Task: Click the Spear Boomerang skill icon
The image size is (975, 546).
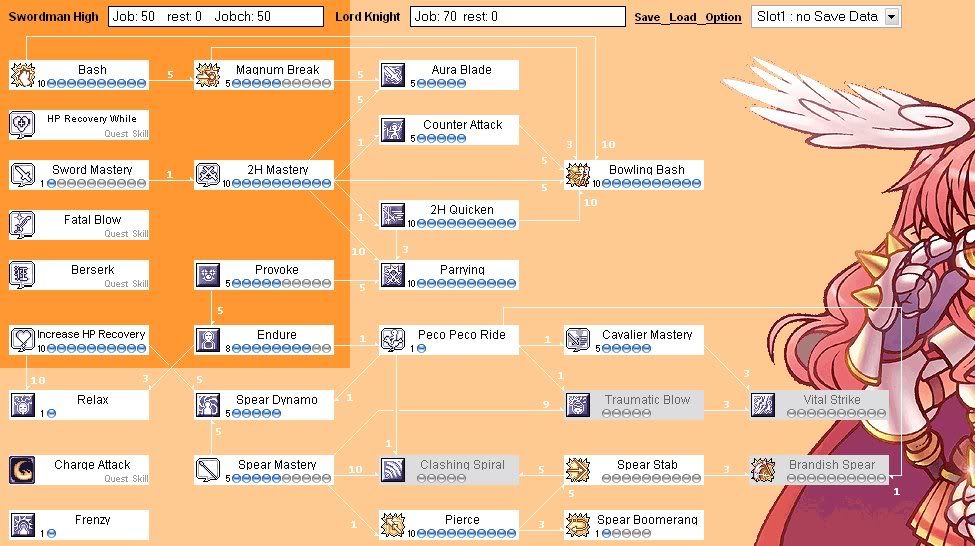Action: pos(578,525)
